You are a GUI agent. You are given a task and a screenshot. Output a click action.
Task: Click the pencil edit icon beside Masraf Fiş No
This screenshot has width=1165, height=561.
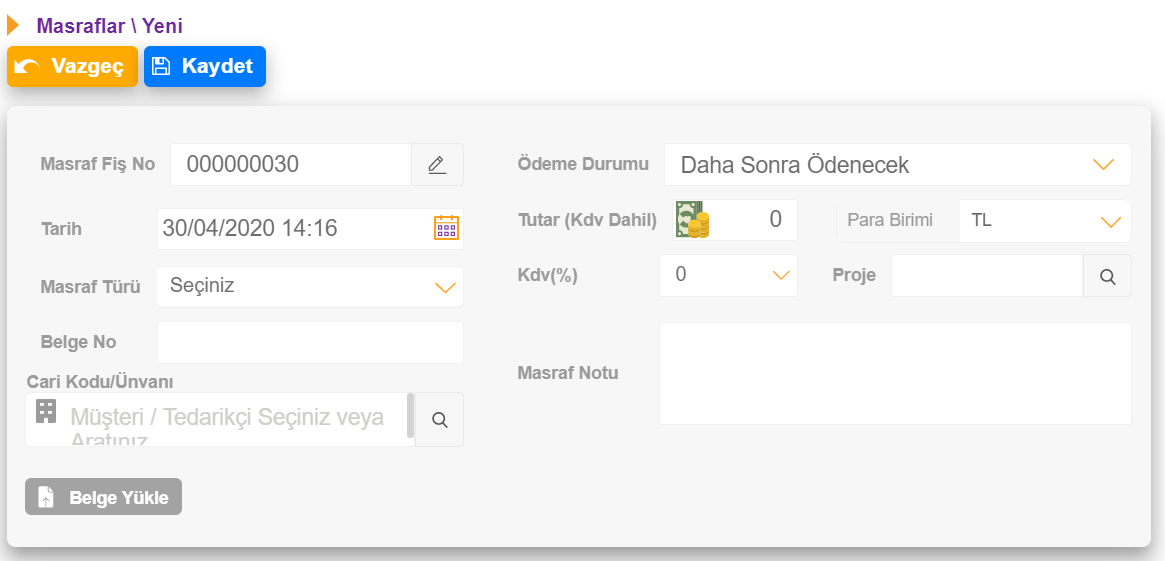(438, 164)
